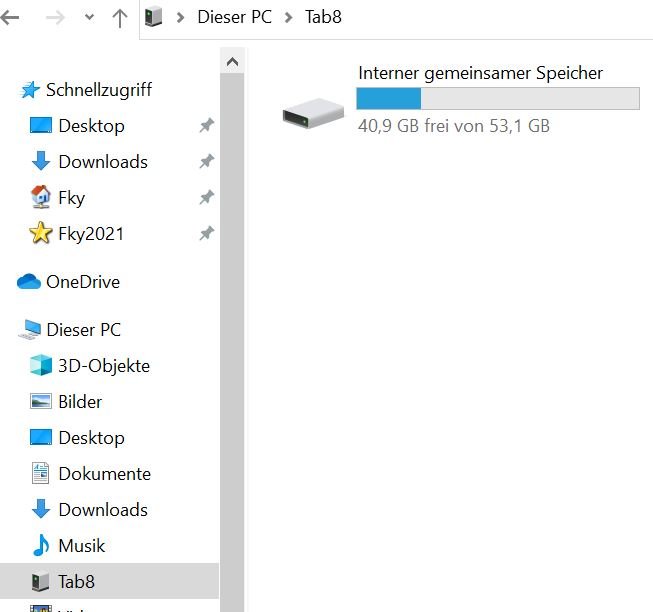The image size is (653, 612).
Task: Unpin Downloads using its pin icon
Action: 207,161
